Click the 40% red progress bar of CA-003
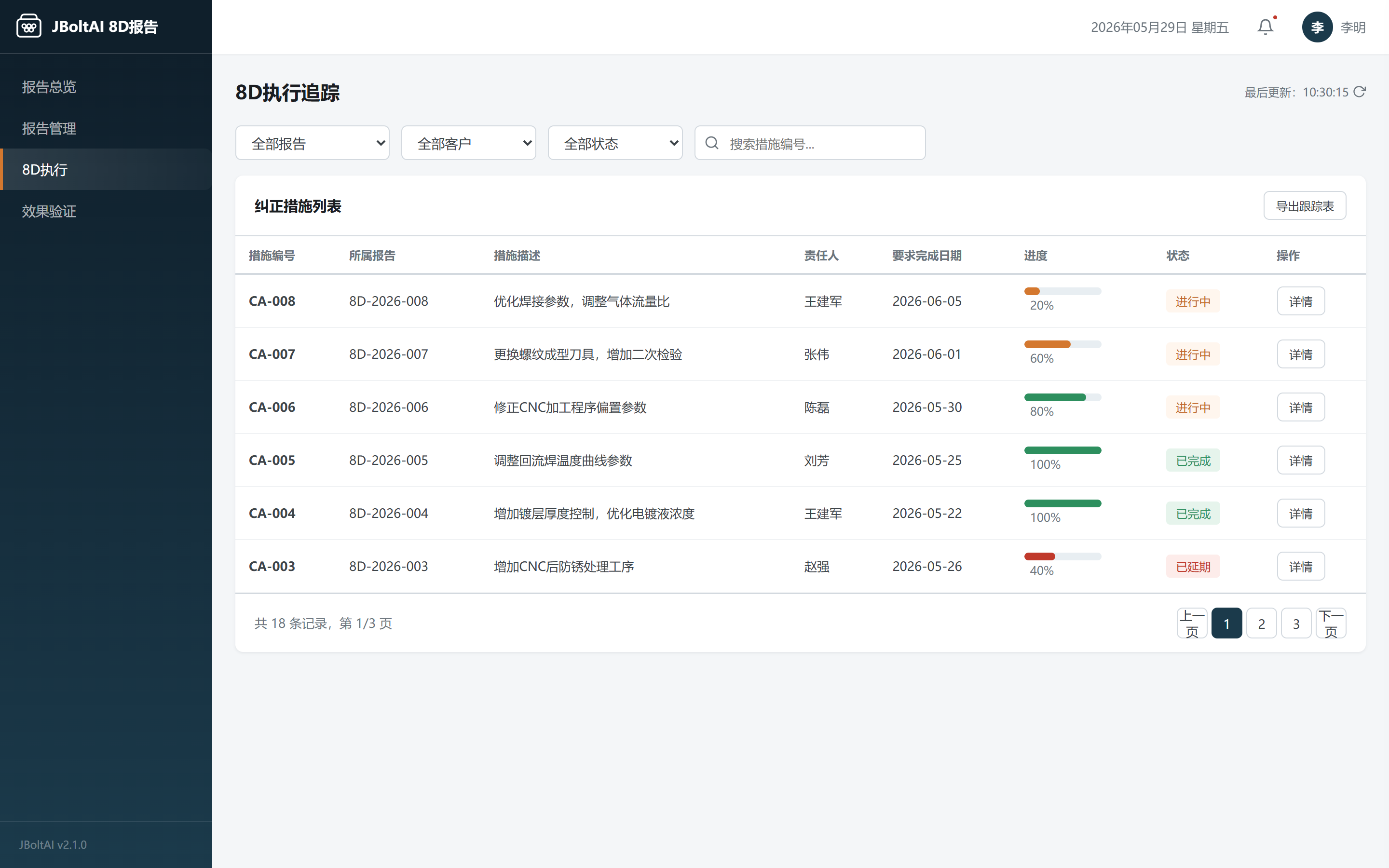Viewport: 1389px width, 868px height. 1062,556
